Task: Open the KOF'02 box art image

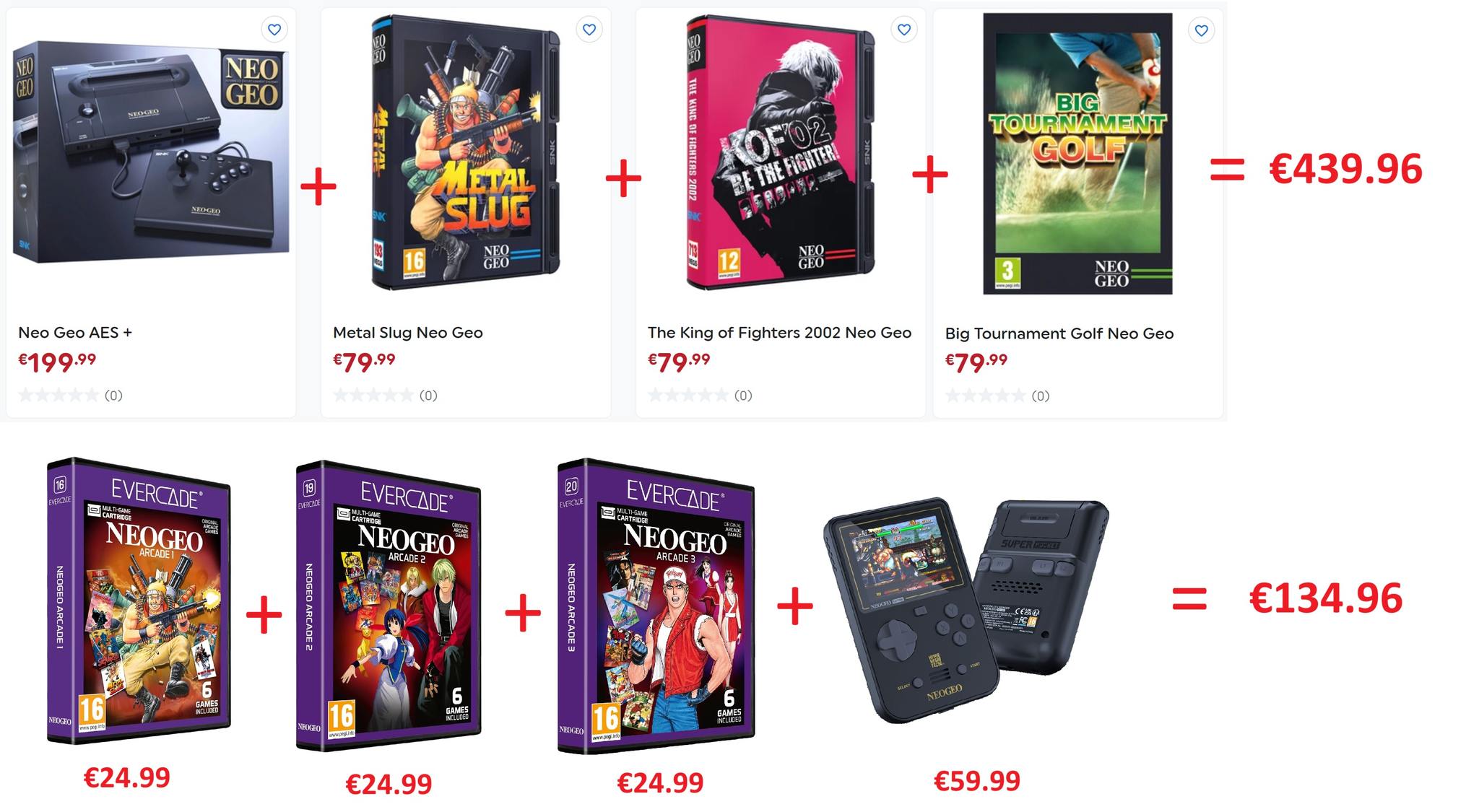Action: pyautogui.click(x=781, y=152)
